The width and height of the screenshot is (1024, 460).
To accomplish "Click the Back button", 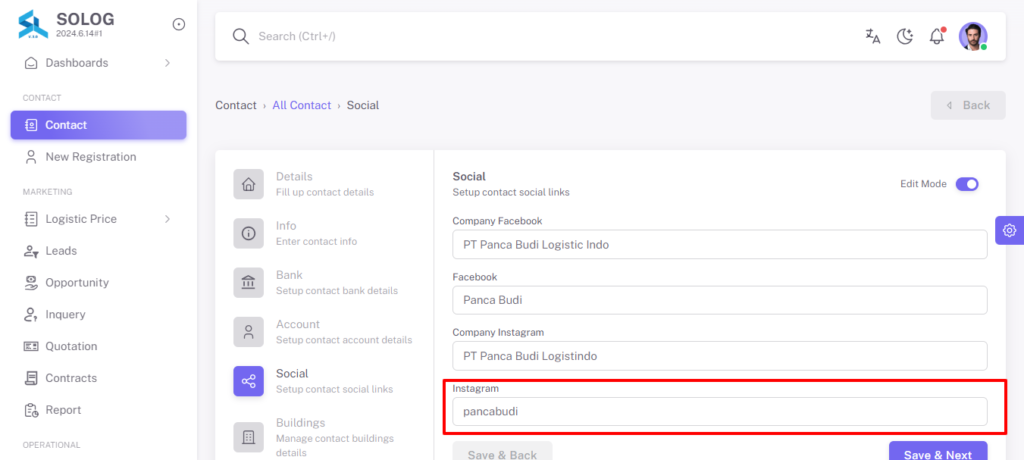I will click(x=968, y=105).
